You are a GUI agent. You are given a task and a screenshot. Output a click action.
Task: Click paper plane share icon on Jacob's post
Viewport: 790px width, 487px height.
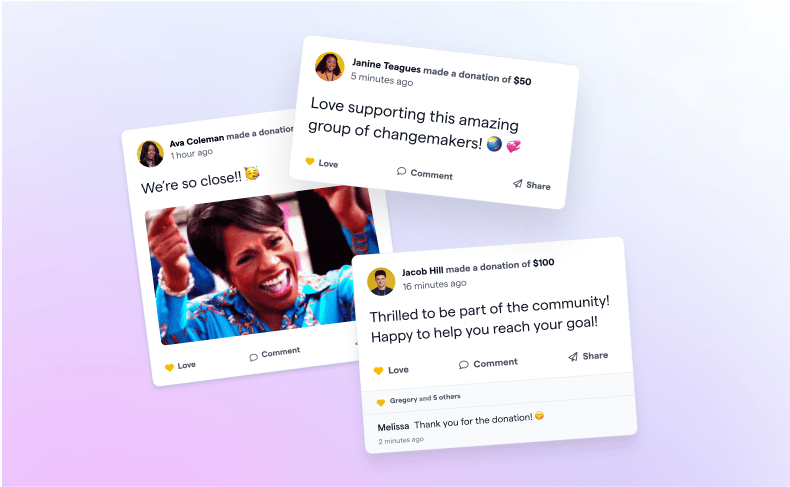coord(573,357)
